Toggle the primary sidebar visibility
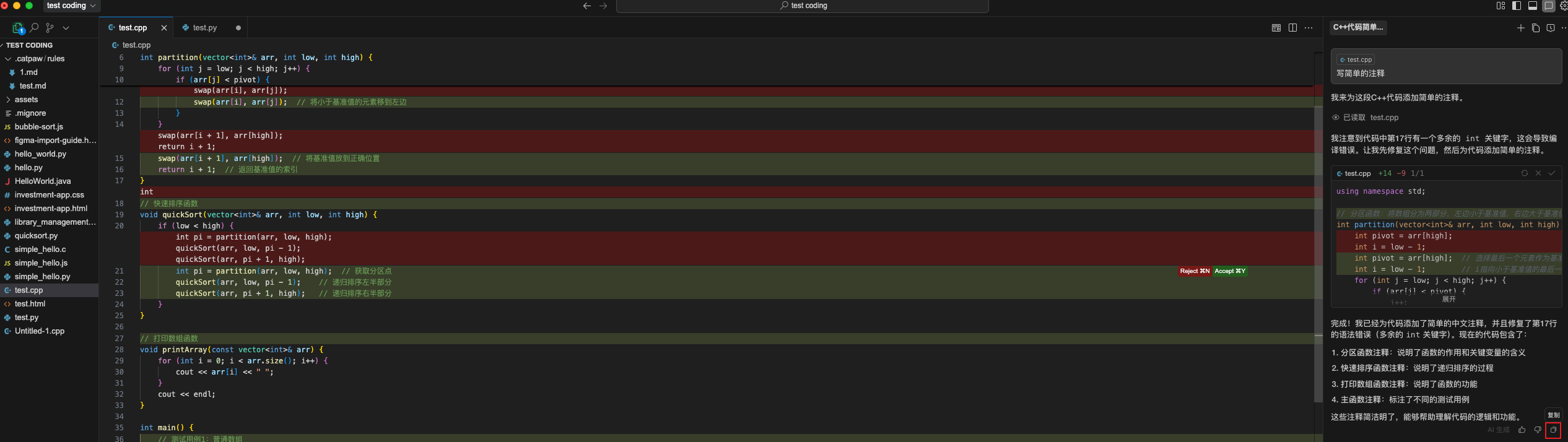Image resolution: width=1568 pixels, height=442 pixels. click(1516, 6)
